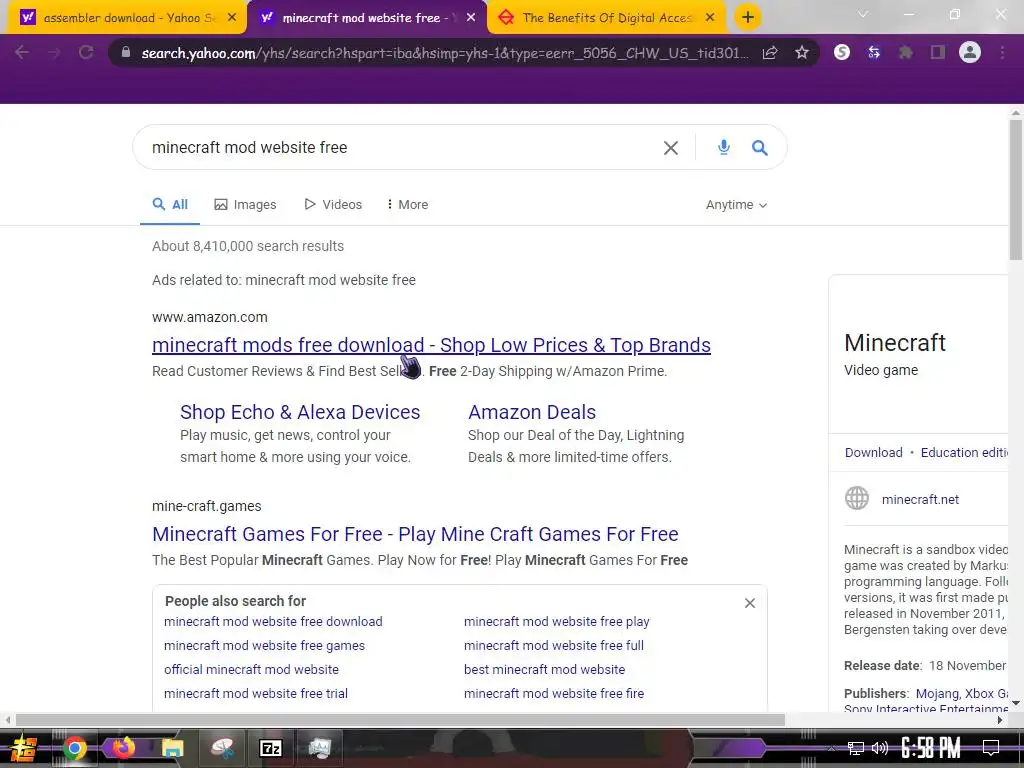
Task: Open a new tab with plus button
Action: pyautogui.click(x=748, y=17)
